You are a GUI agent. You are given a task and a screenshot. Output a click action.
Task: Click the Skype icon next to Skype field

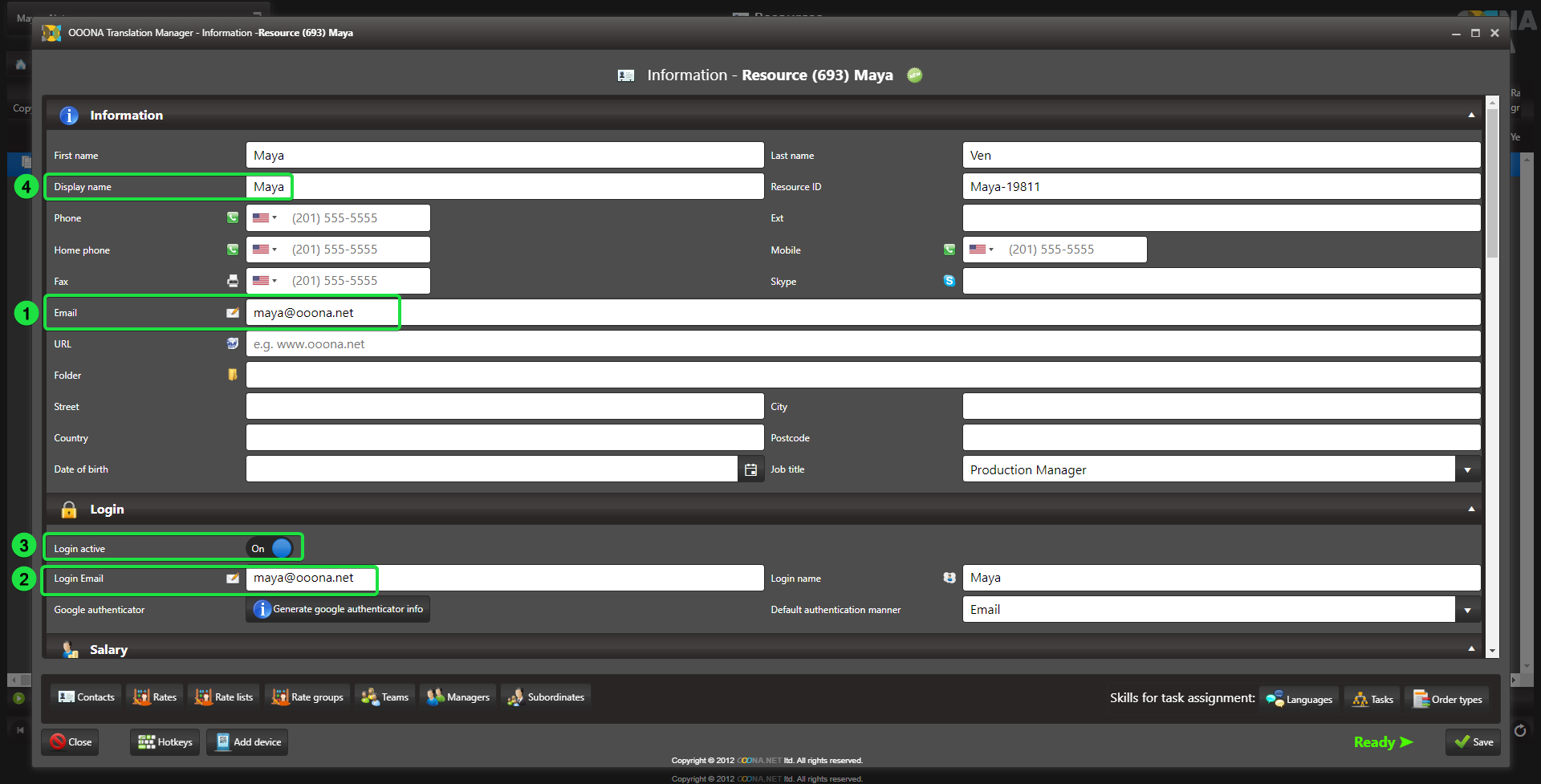(949, 281)
